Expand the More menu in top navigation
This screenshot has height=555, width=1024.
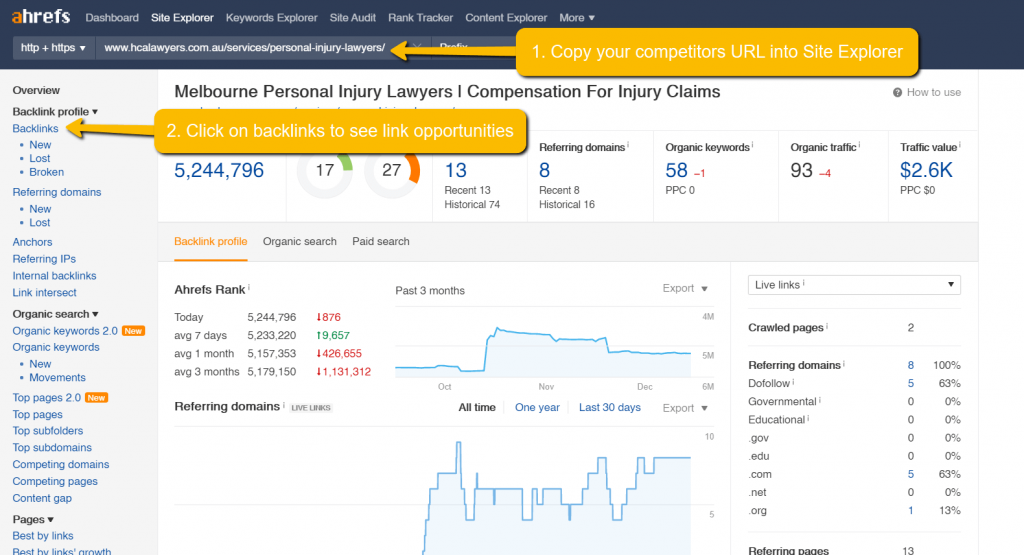tap(577, 18)
